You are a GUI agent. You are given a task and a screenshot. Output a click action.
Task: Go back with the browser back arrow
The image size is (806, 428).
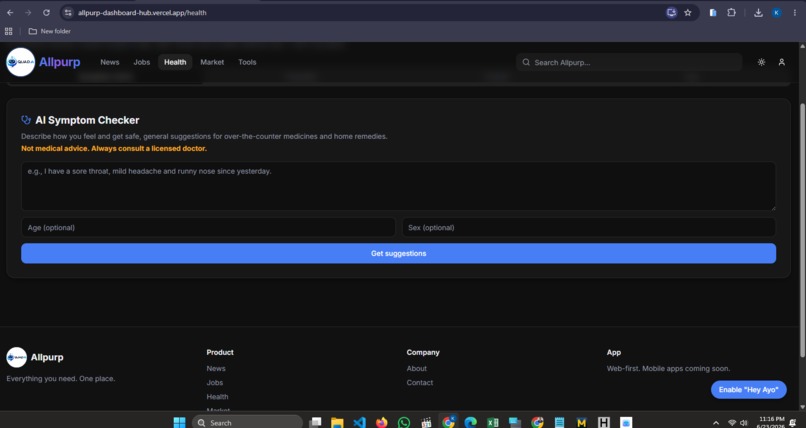coord(10,12)
